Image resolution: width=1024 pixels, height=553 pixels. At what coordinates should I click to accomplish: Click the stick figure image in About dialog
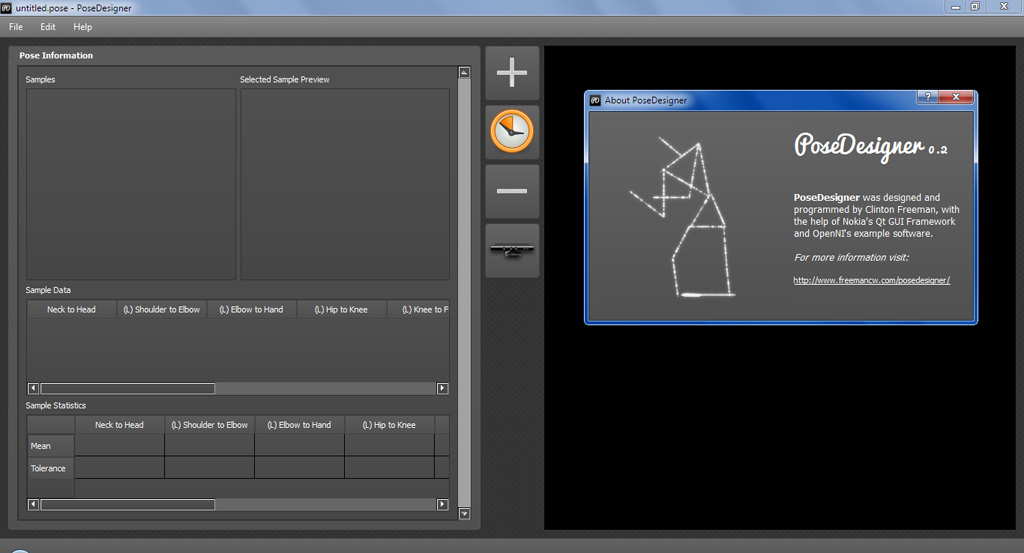point(682,216)
